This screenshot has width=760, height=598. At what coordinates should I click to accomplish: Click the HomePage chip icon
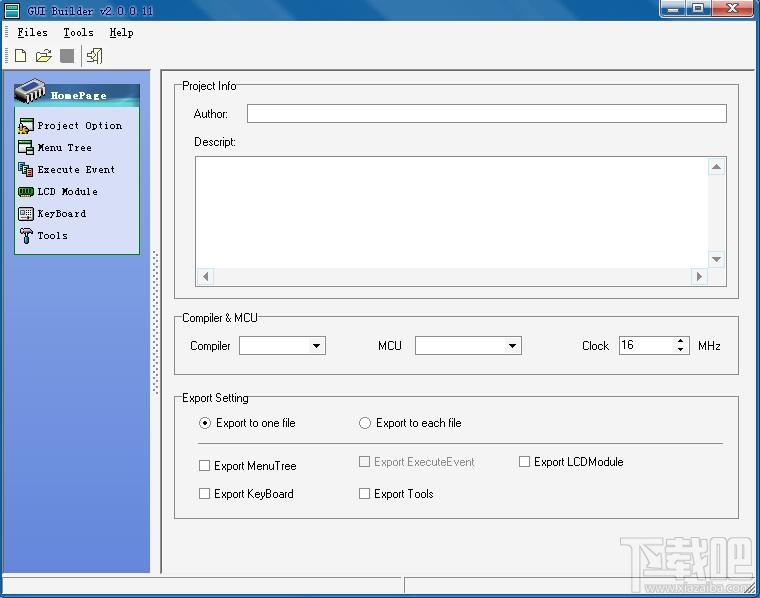(x=30, y=91)
